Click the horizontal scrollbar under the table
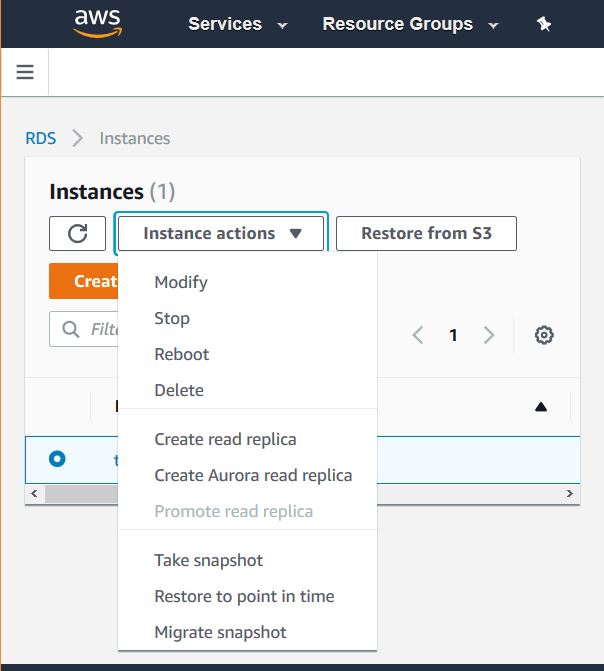 [80, 493]
